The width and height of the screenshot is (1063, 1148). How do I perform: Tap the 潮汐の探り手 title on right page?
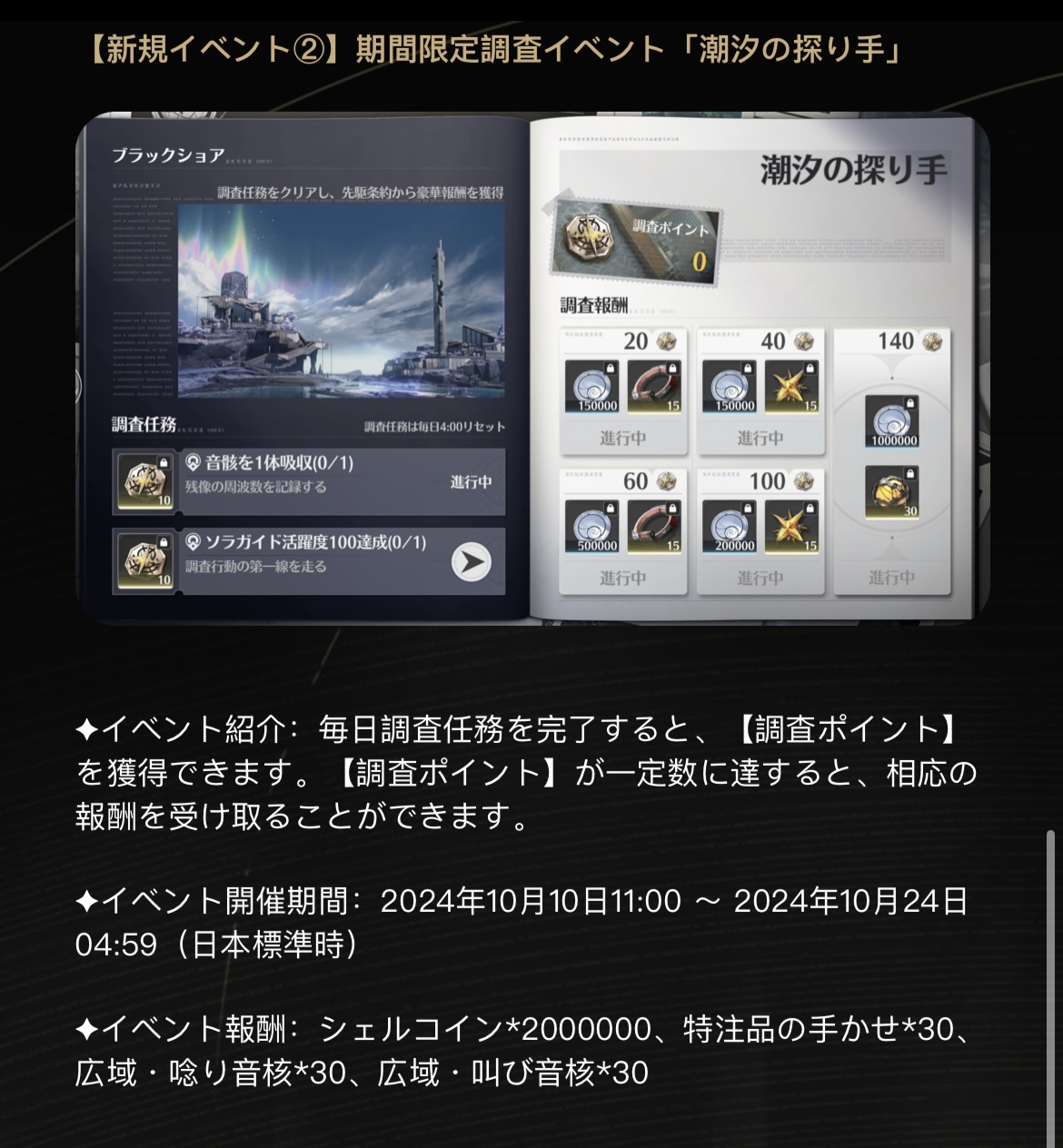(x=854, y=171)
